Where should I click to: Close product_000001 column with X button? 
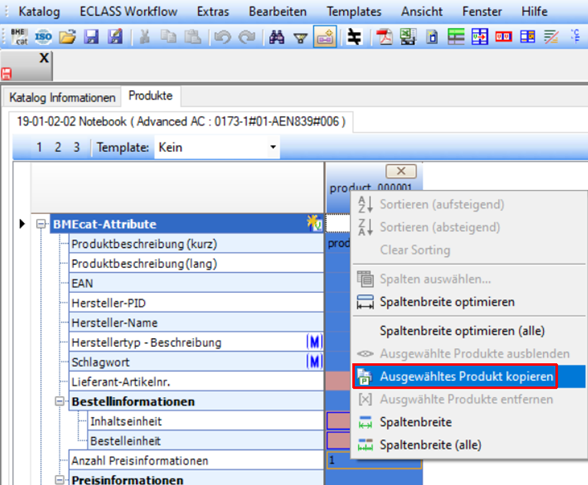pos(401,171)
